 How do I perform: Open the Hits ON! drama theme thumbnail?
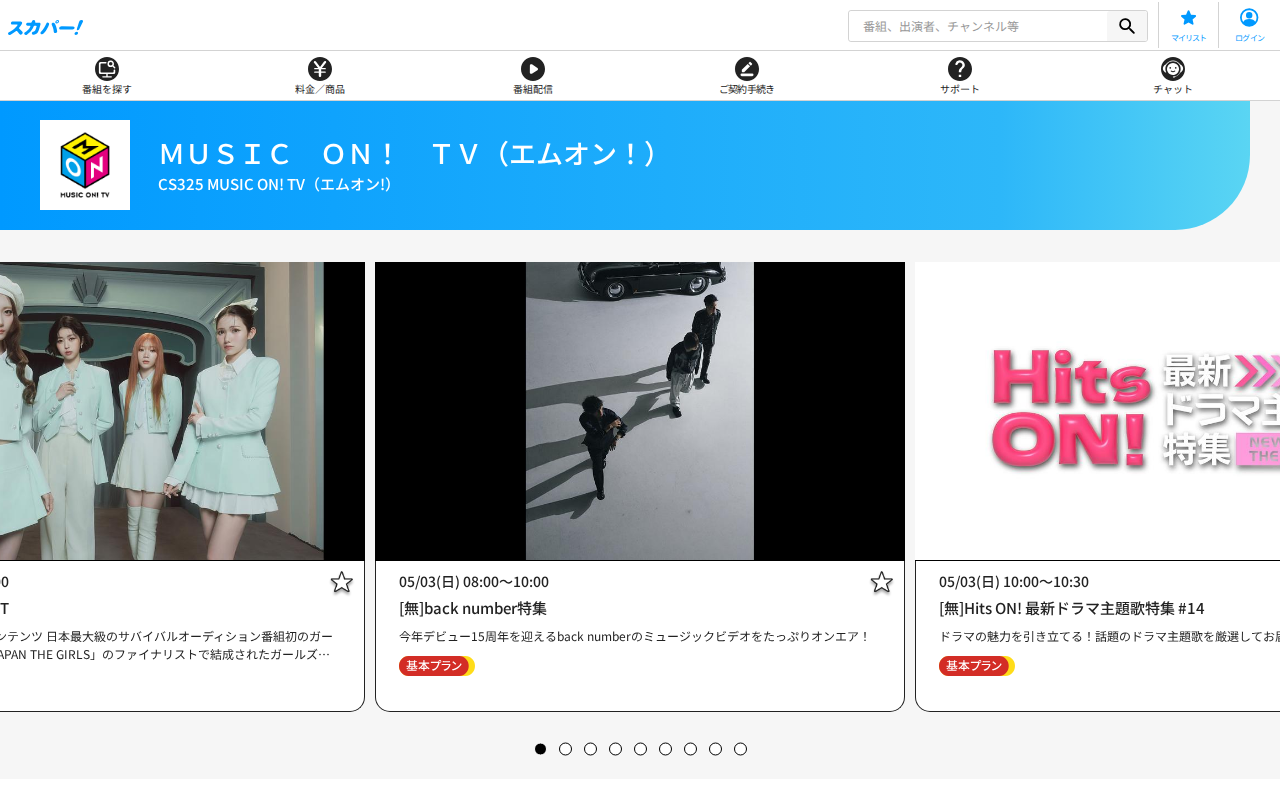pos(1098,411)
